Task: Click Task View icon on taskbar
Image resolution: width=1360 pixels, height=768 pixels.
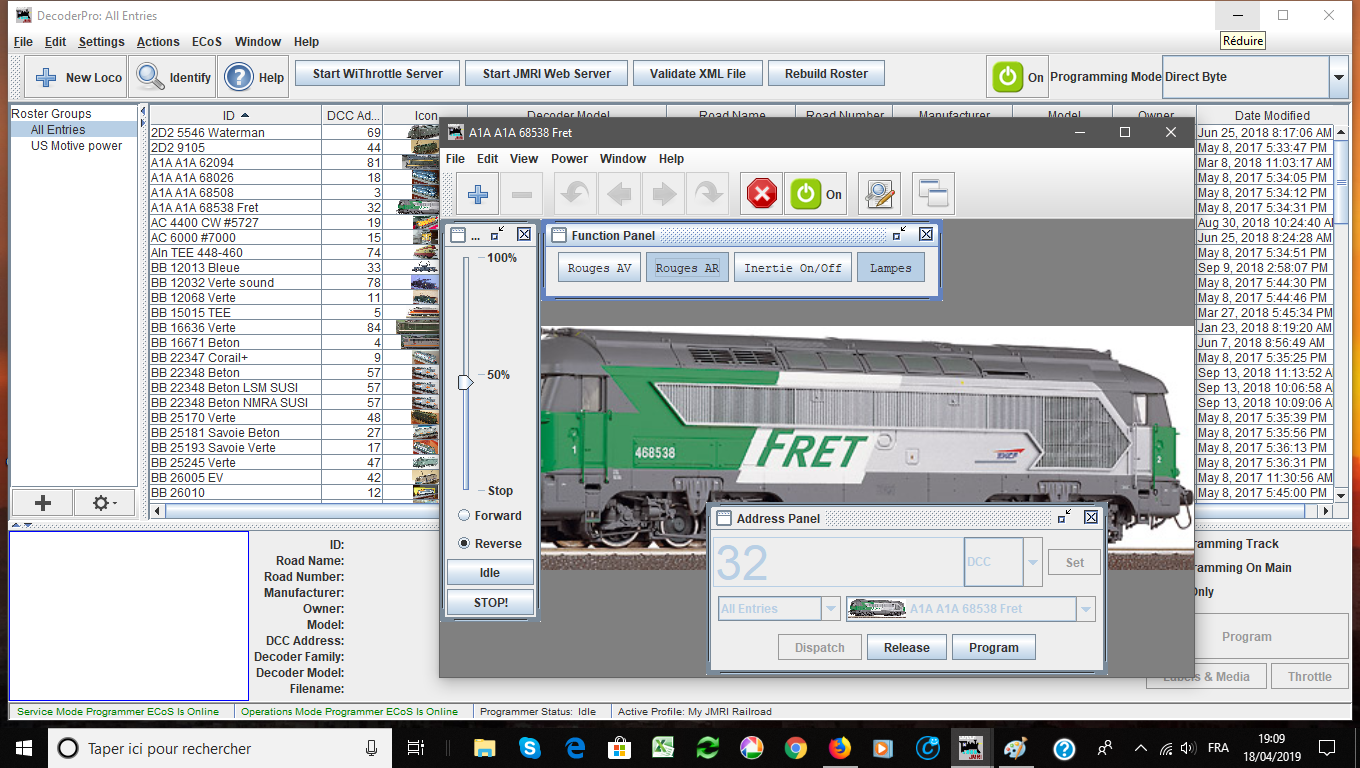Action: coord(416,748)
